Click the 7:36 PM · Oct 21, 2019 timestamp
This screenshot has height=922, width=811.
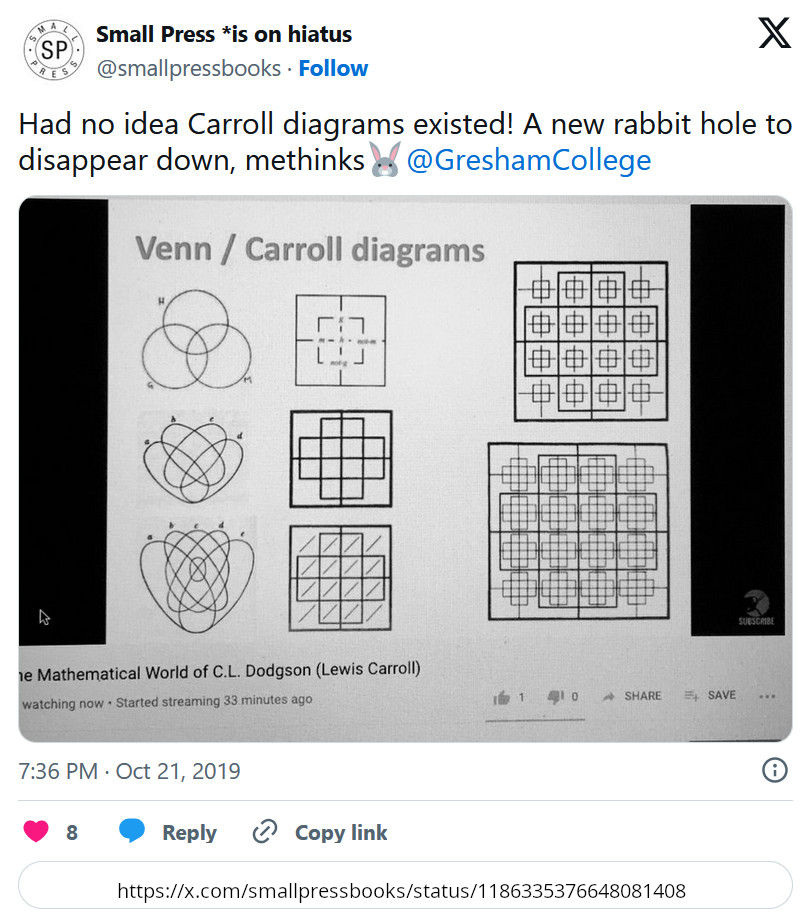click(x=130, y=771)
